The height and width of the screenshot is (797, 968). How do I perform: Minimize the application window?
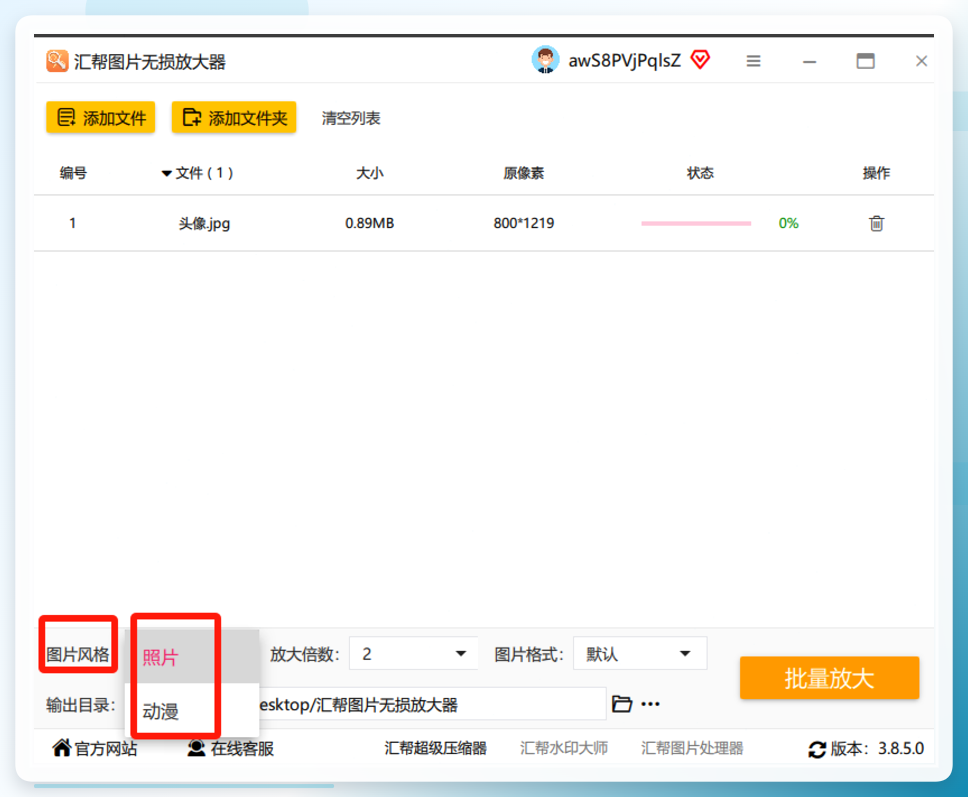(x=809, y=62)
